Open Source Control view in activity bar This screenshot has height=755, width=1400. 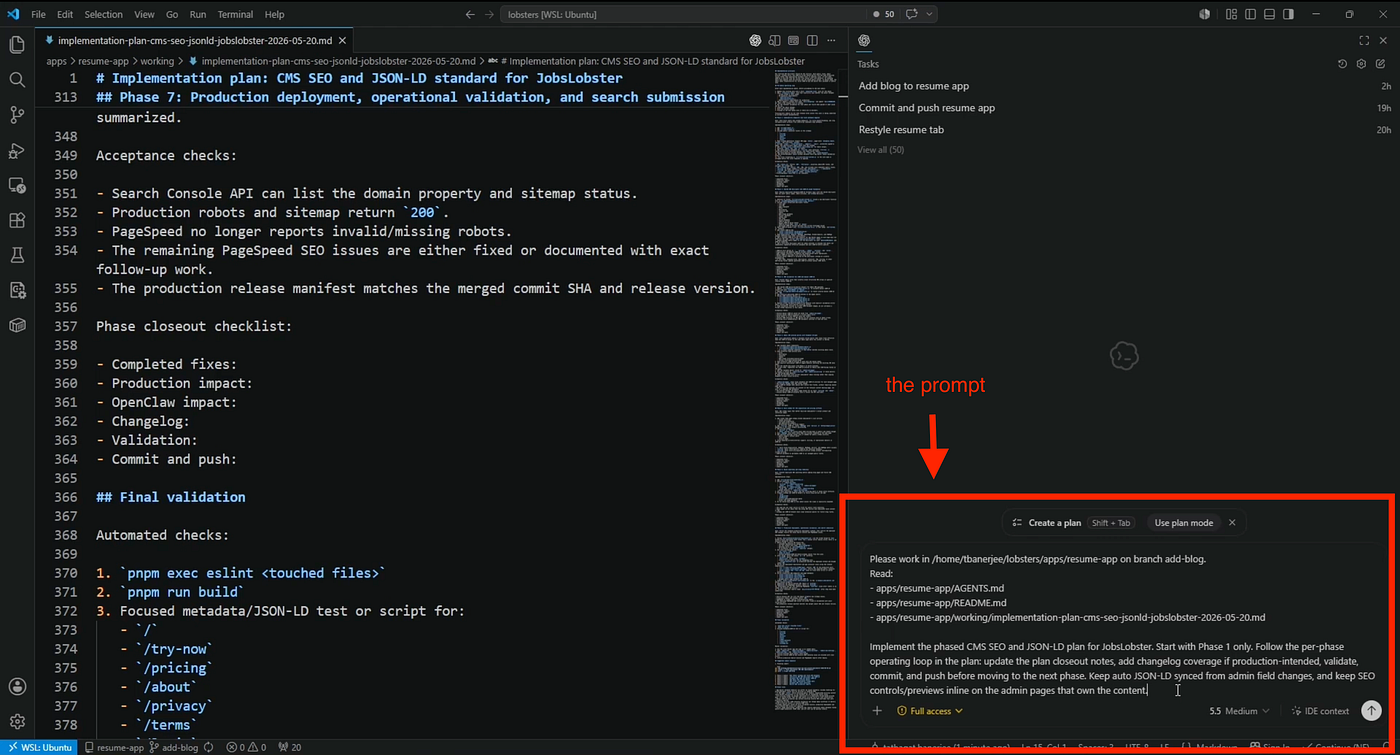click(x=17, y=115)
